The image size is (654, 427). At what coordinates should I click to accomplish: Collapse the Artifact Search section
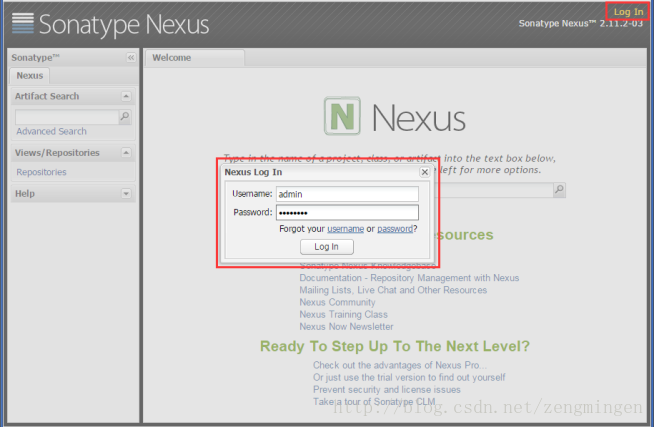click(x=126, y=96)
